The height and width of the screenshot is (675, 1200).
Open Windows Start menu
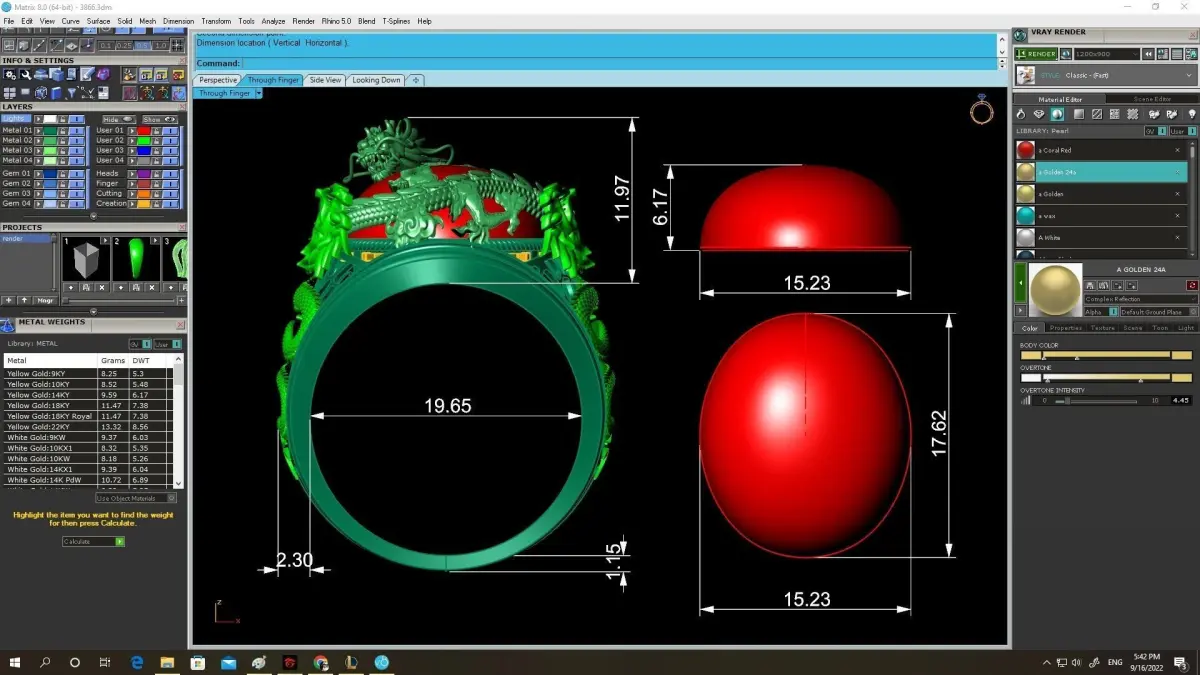pyautogui.click(x=15, y=662)
